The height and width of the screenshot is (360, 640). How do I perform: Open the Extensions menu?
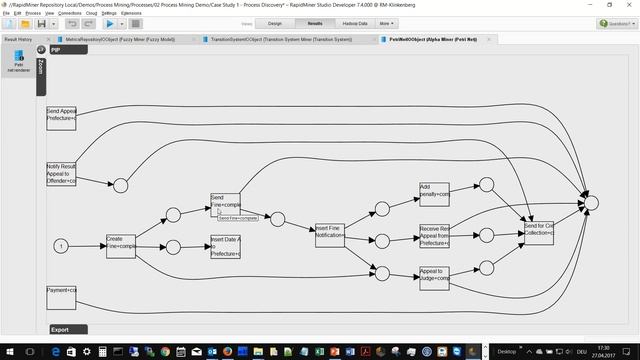pos(131,13)
